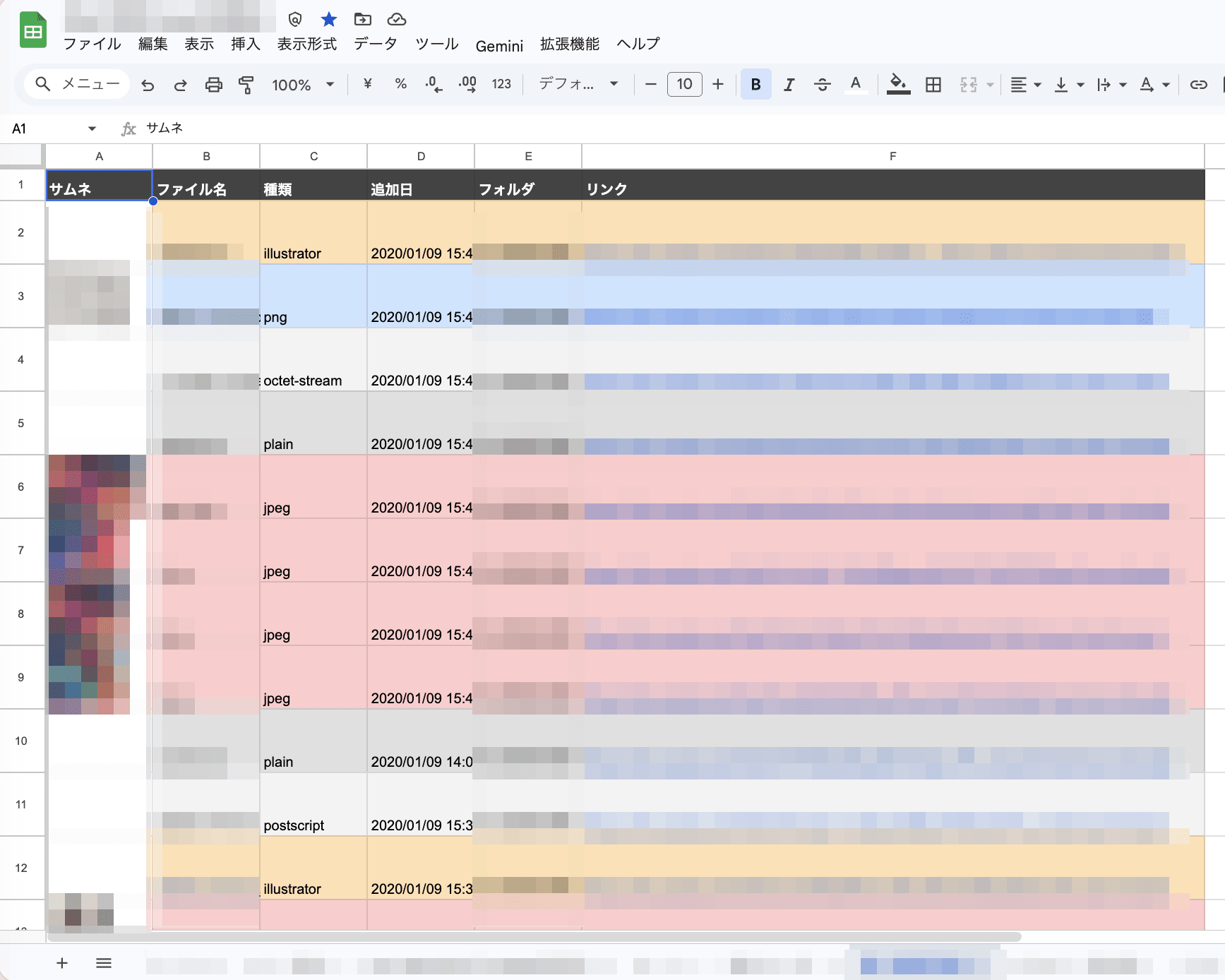
Task: Toggle italic formatting button
Action: tap(789, 85)
